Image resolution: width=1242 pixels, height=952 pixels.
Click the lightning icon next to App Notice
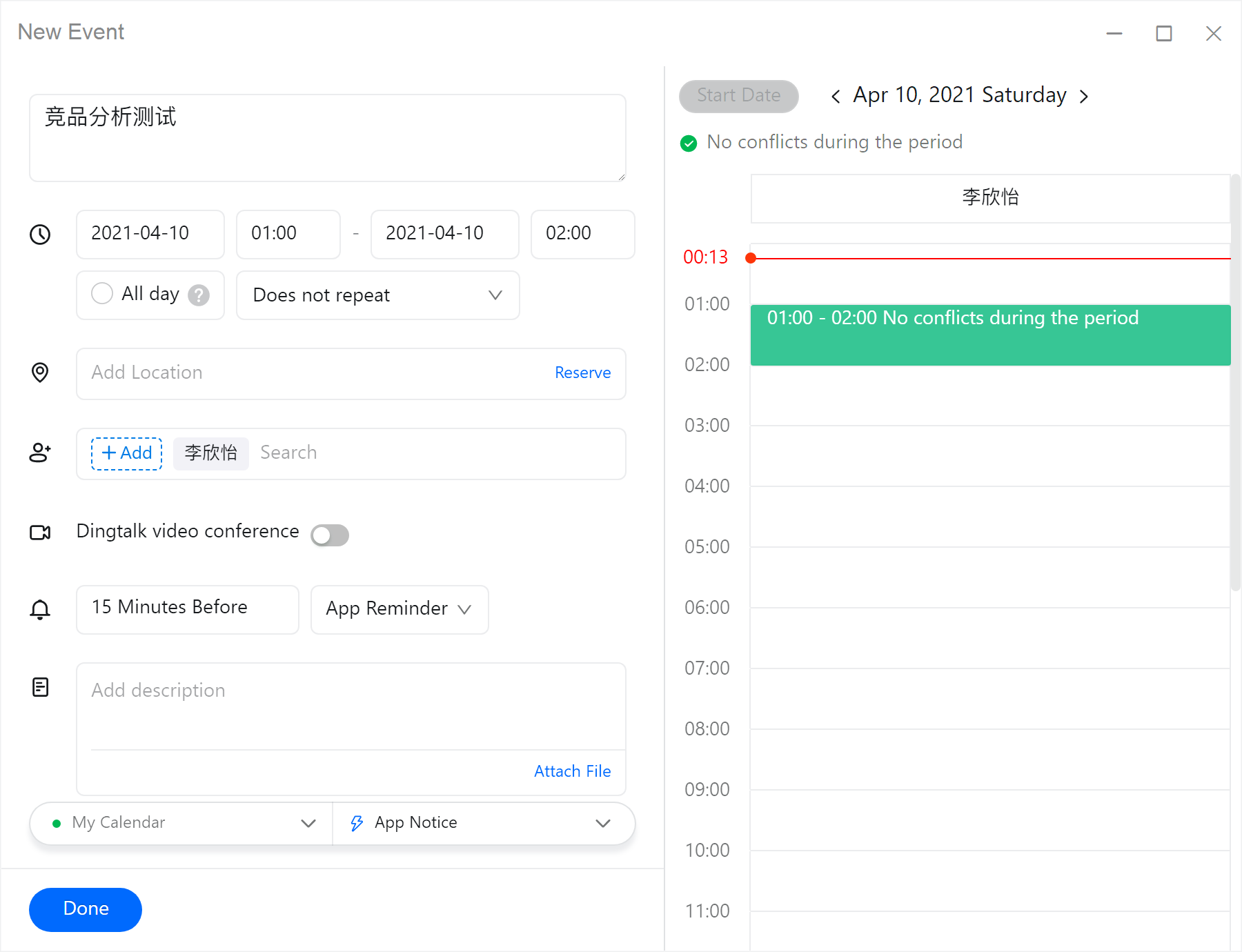(x=356, y=822)
